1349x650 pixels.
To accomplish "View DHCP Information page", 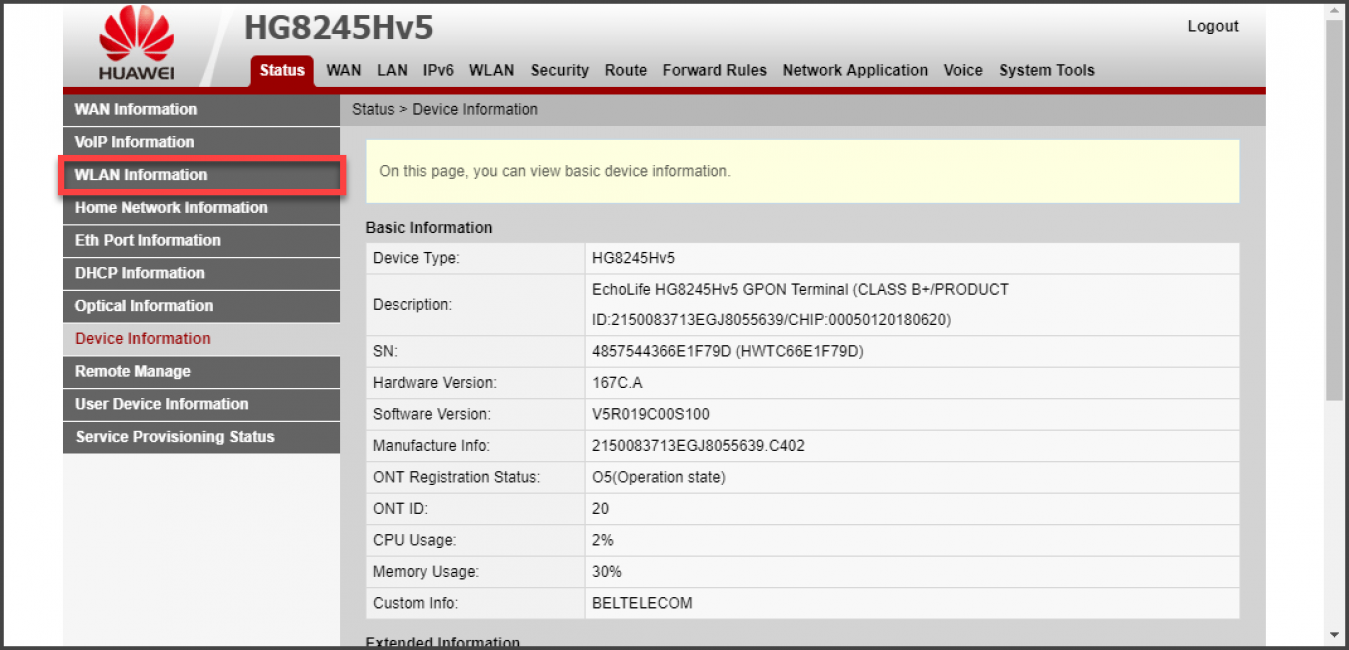I will click(x=140, y=273).
